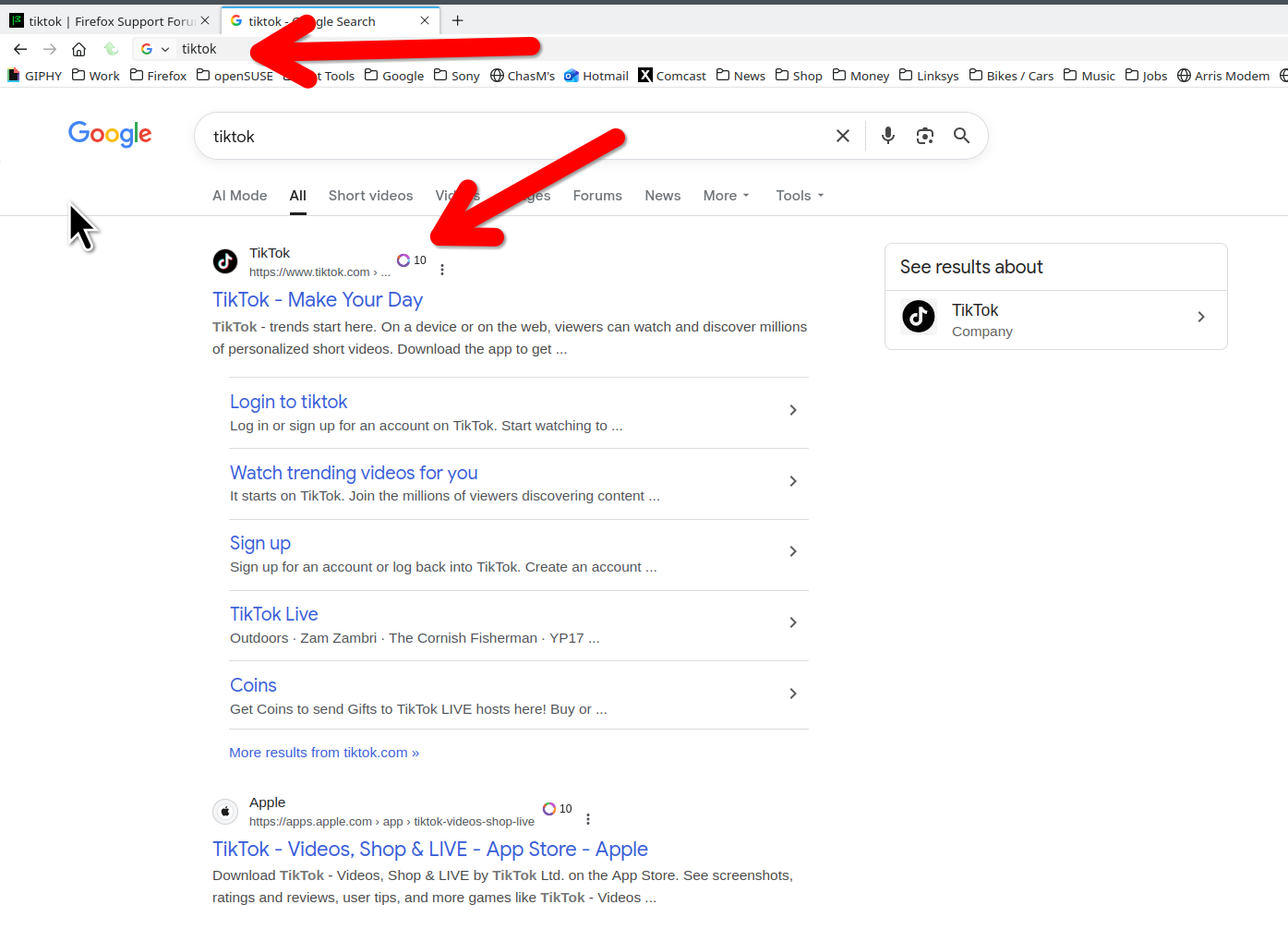Open three-dot menu for TikTok result
Screen dimensions: 1288x929
[442, 270]
